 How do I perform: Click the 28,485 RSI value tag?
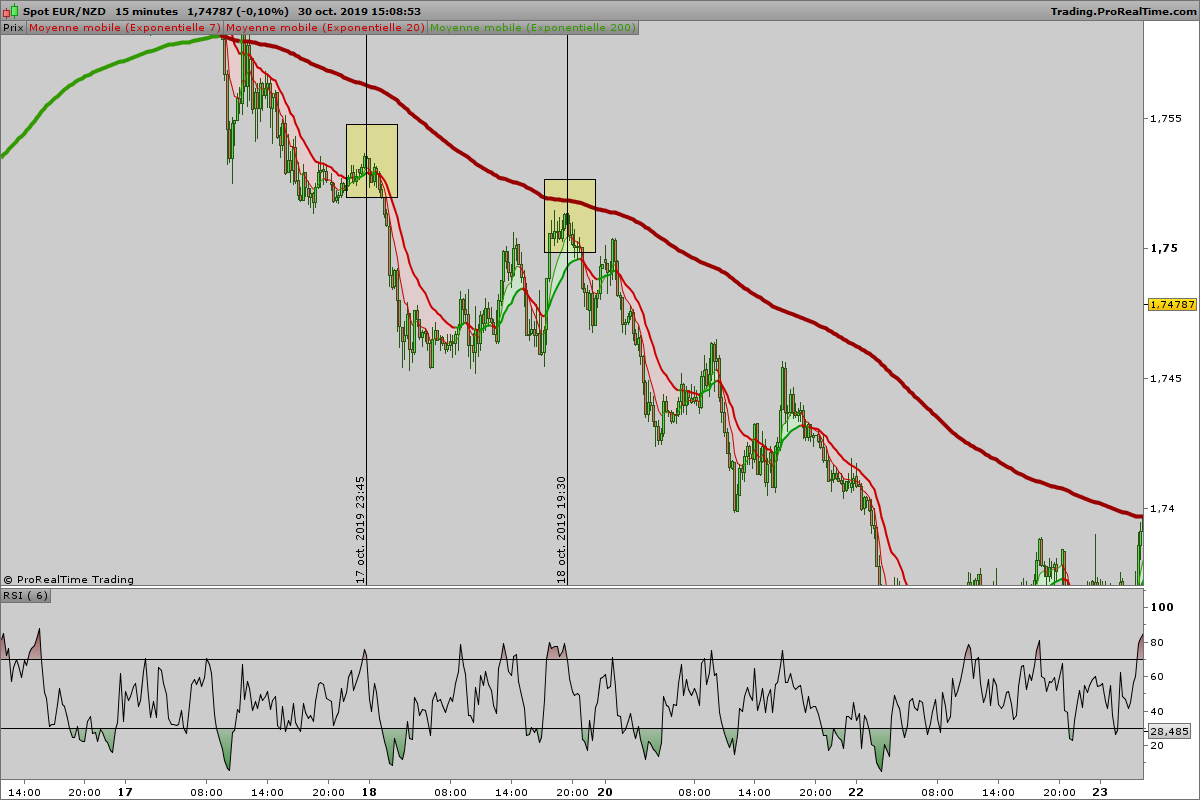point(1170,731)
